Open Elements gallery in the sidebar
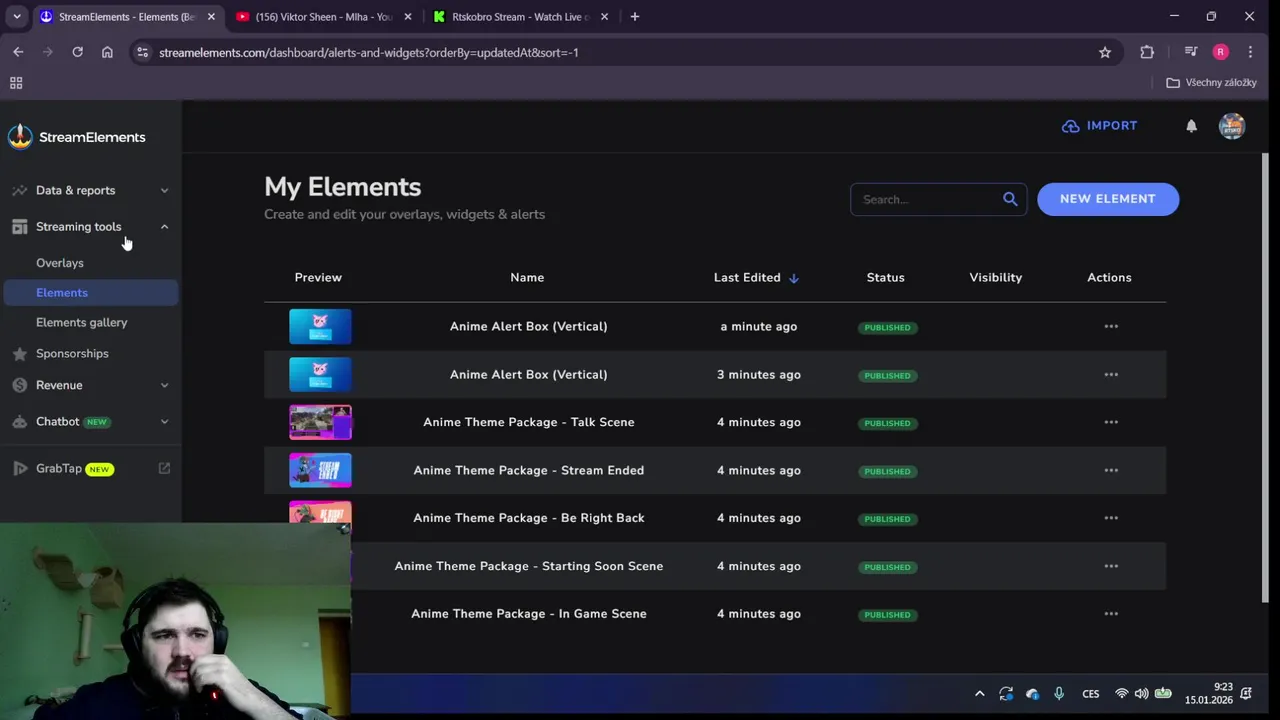Image resolution: width=1280 pixels, height=720 pixels. (x=82, y=323)
